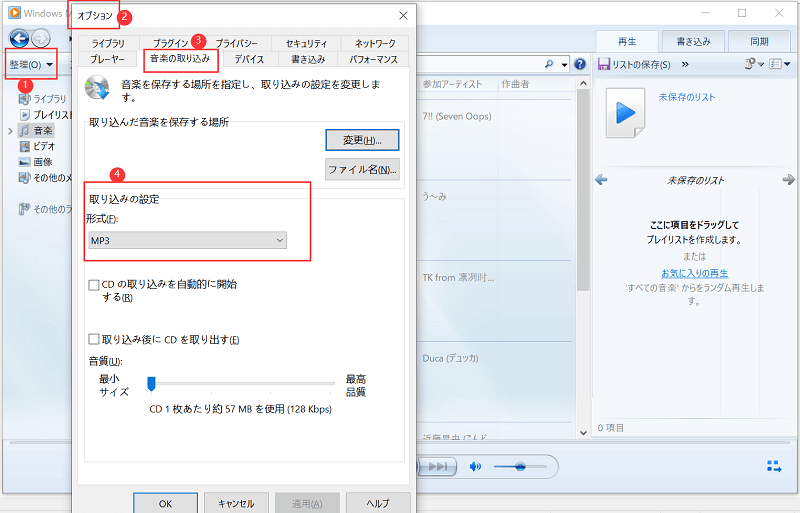Open the MP3 format dropdown
The width and height of the screenshot is (800, 513).
click(187, 240)
